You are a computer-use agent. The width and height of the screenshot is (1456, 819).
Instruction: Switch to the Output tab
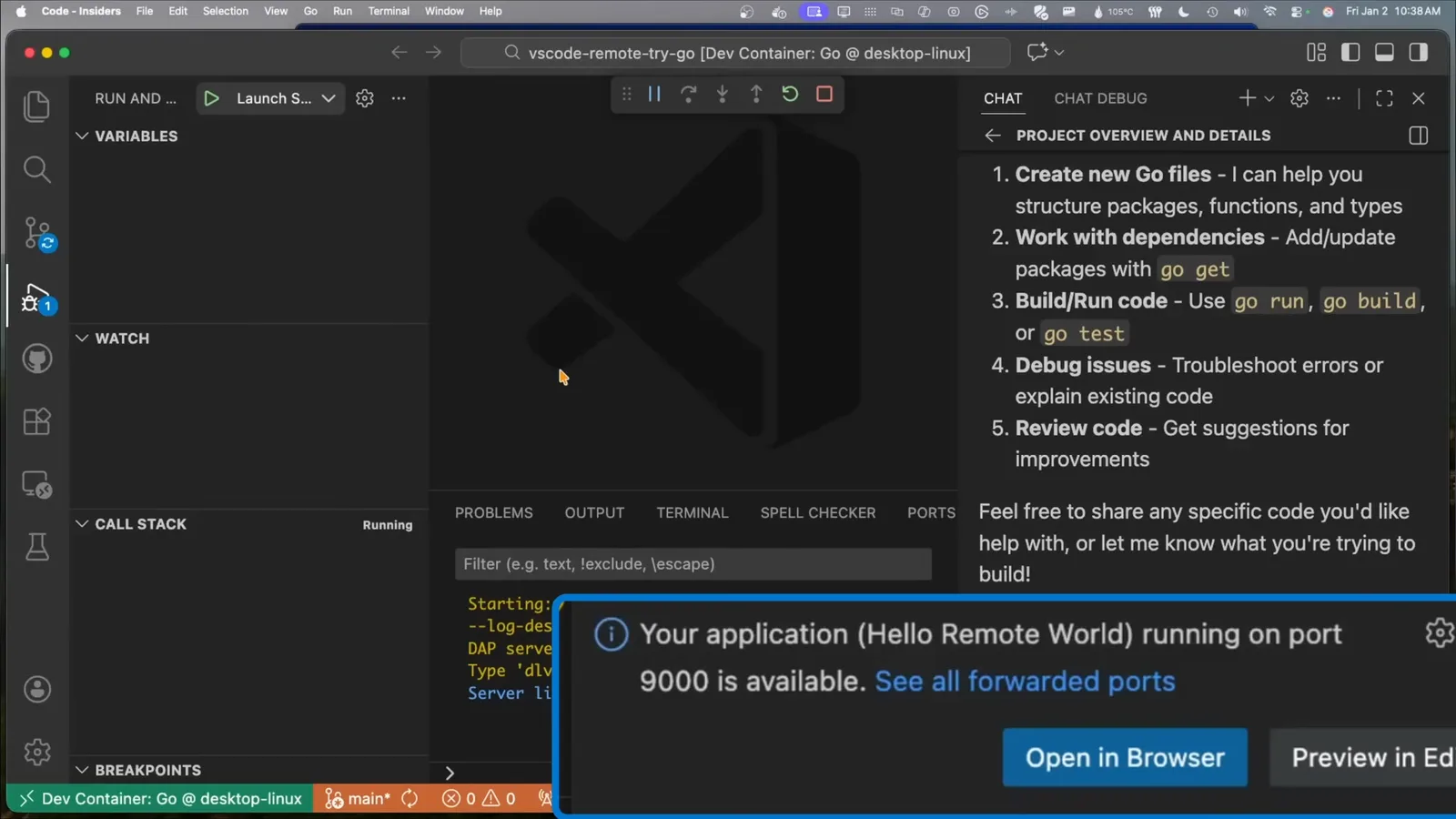tap(594, 513)
